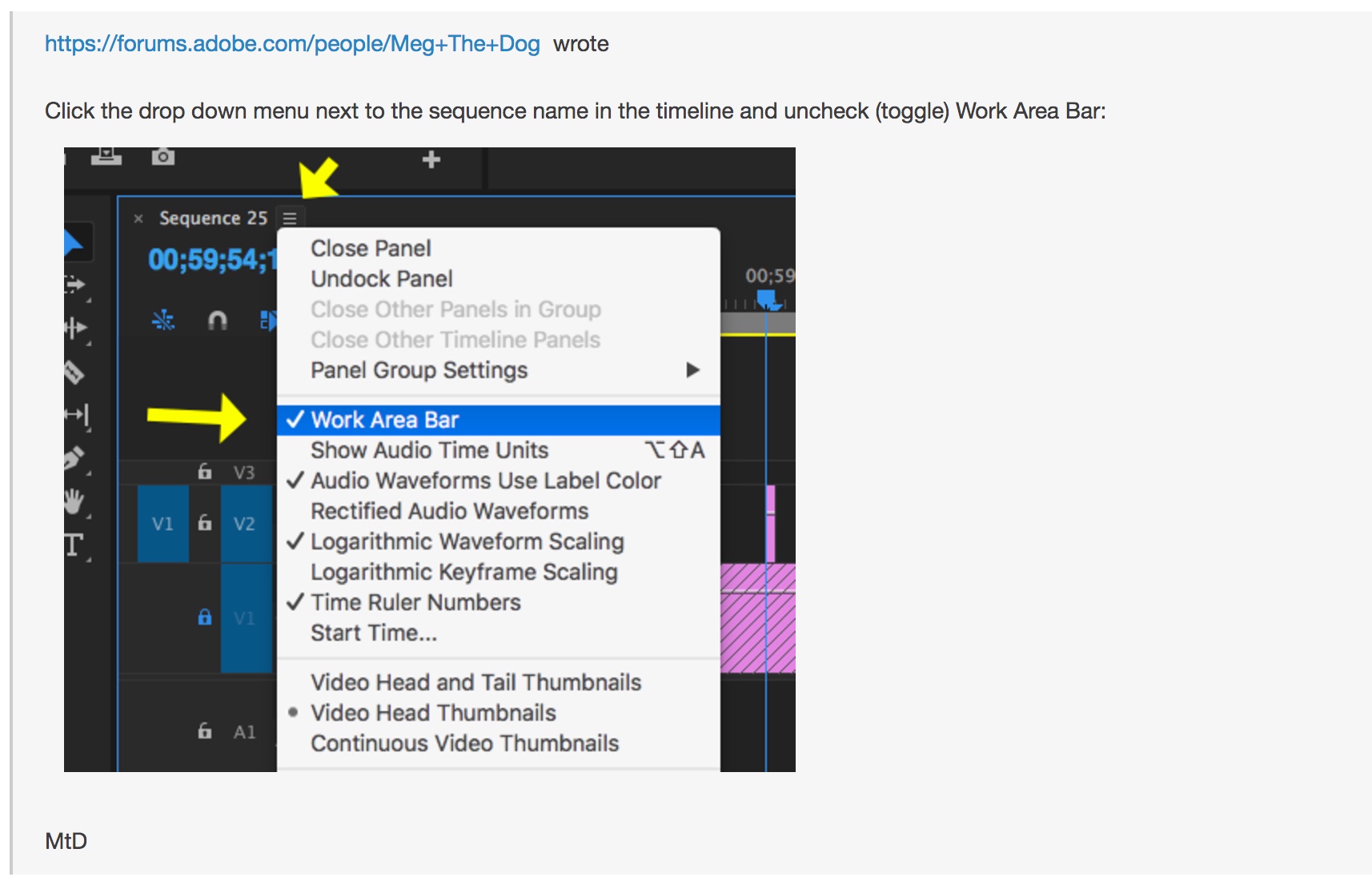Toggle the V1 track lock
This screenshot has height=881, width=1372.
pyautogui.click(x=205, y=618)
